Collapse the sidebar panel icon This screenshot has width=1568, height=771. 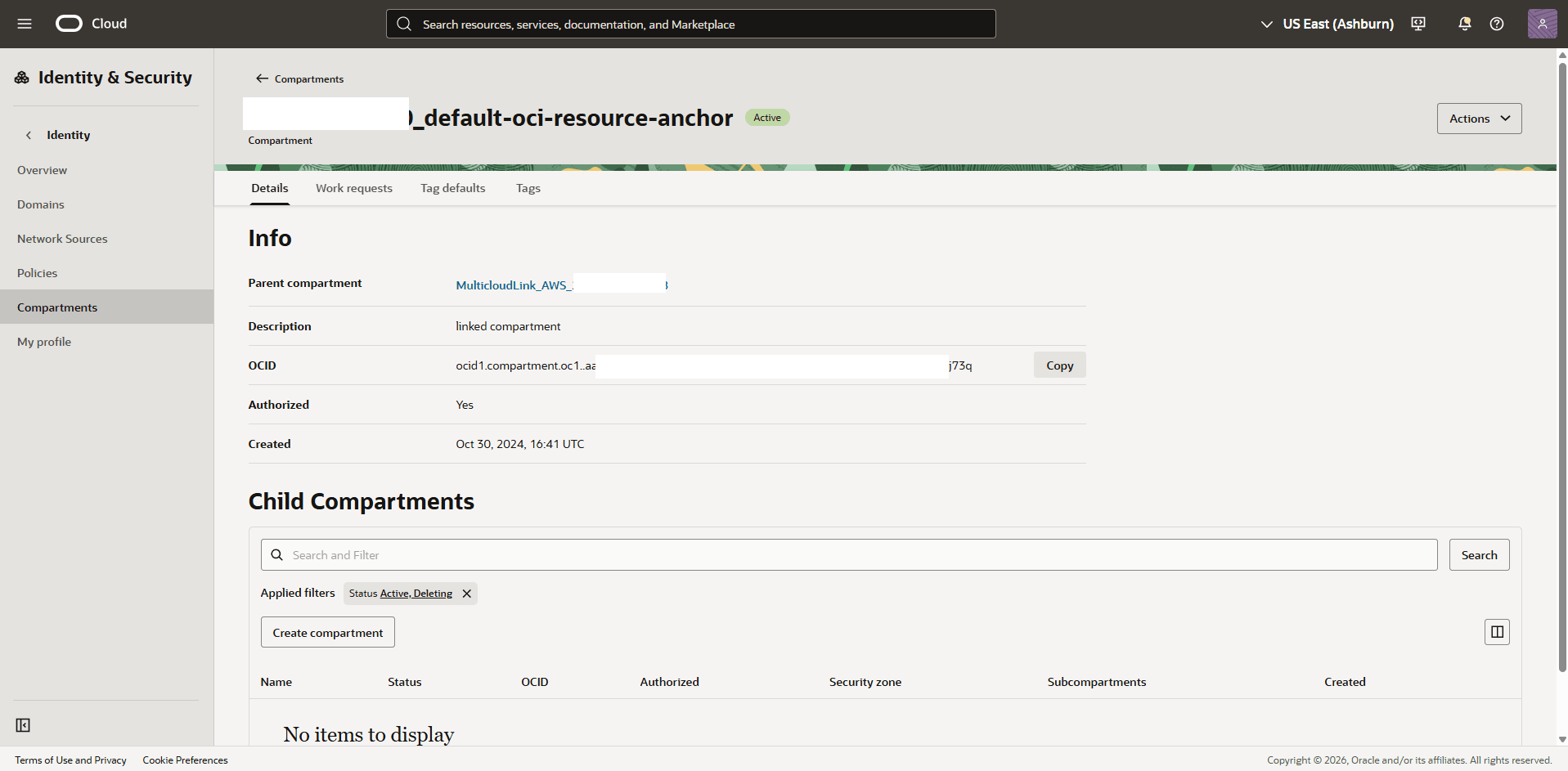point(23,725)
